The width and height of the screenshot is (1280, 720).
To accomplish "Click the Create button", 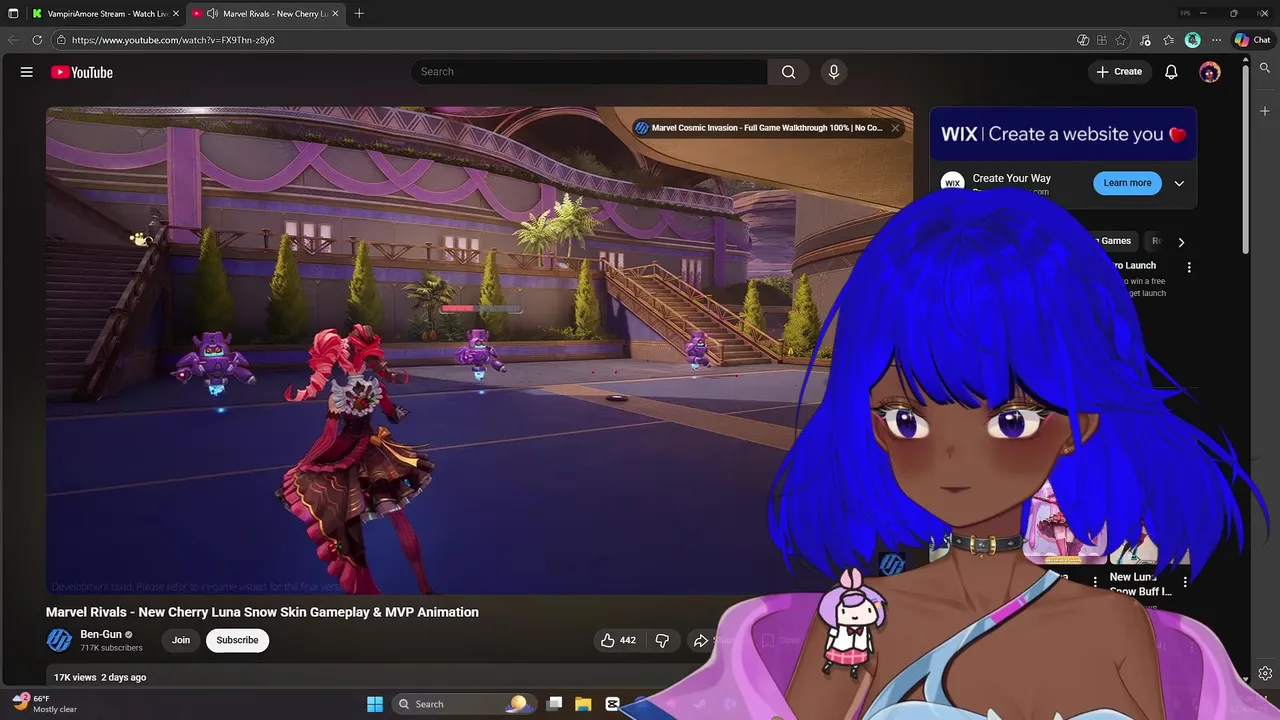I will pos(1119,72).
